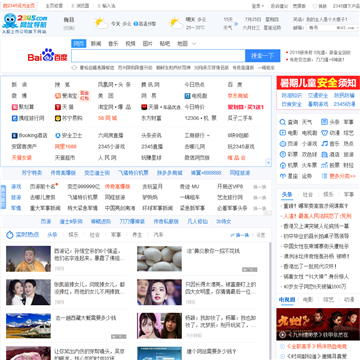Select the 新闻 search tab
Image resolution: width=360 pixels, height=360 pixels.
[x=96, y=44]
